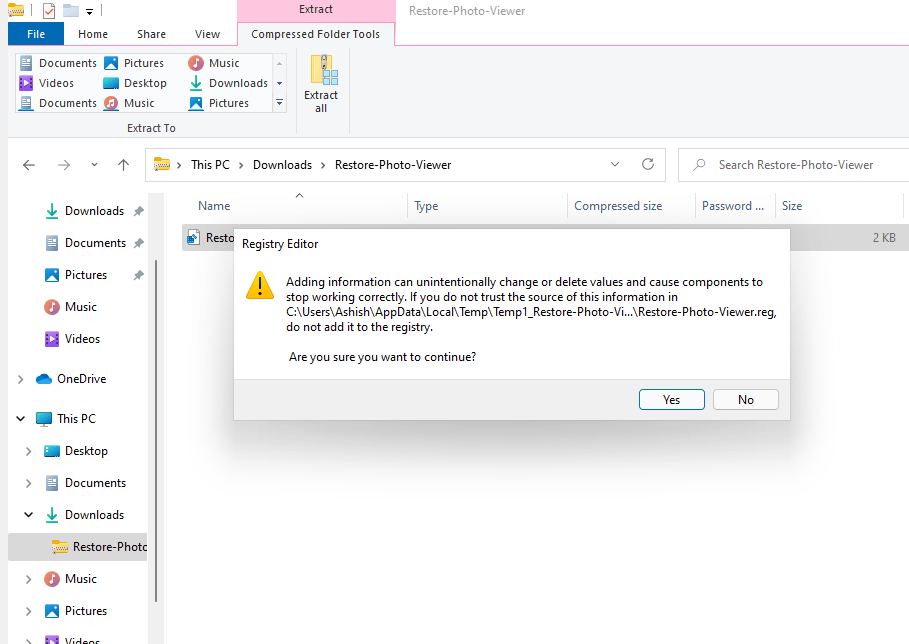Viewport: 909px width, 644px height.
Task: Sort by the Password column
Action: [733, 206]
